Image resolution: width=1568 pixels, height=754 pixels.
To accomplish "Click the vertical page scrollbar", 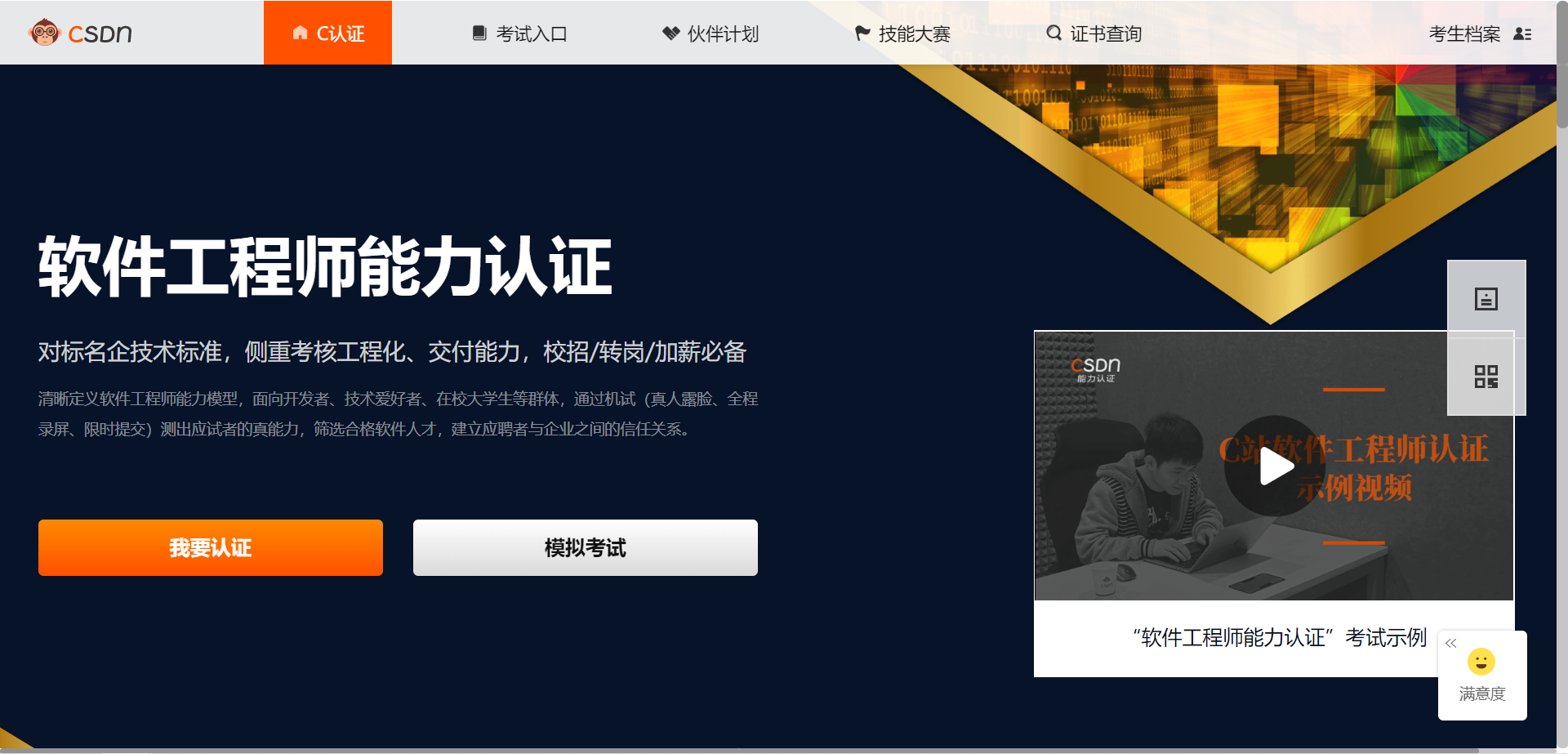I will (1561, 376).
